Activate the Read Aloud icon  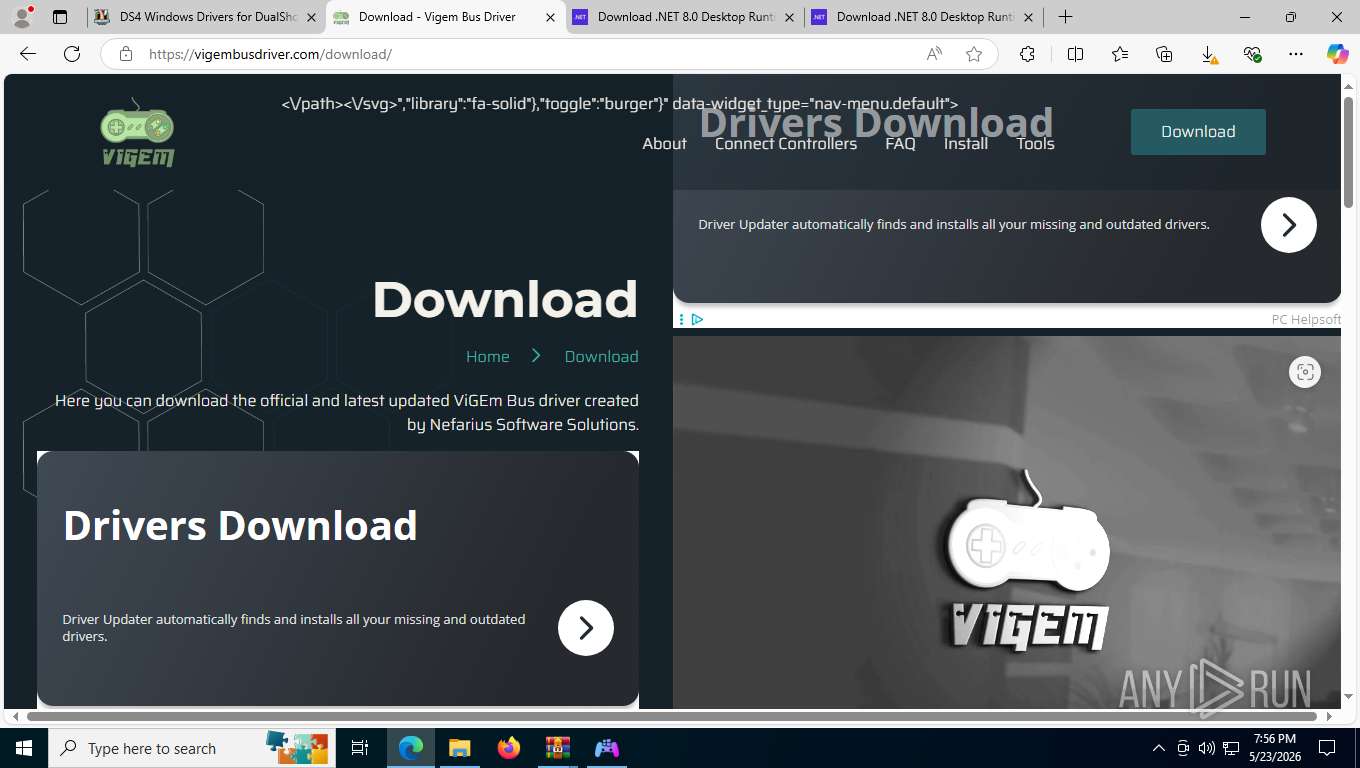click(x=934, y=54)
